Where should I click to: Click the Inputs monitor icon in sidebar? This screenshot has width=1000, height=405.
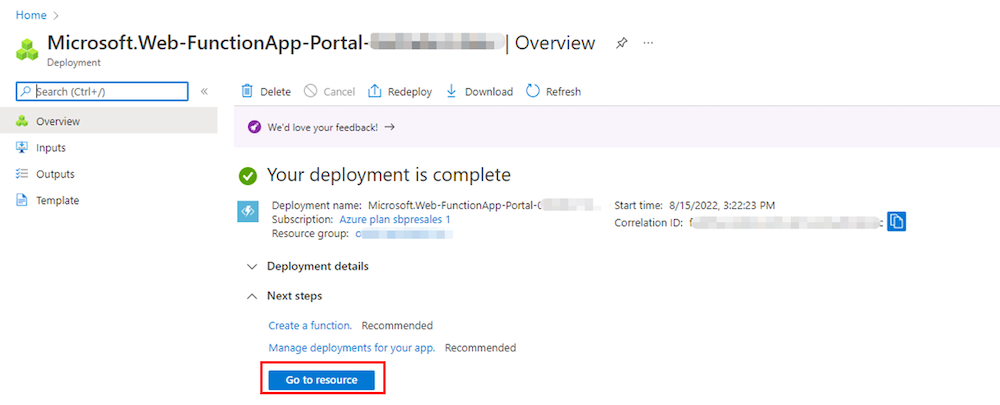click(x=22, y=147)
